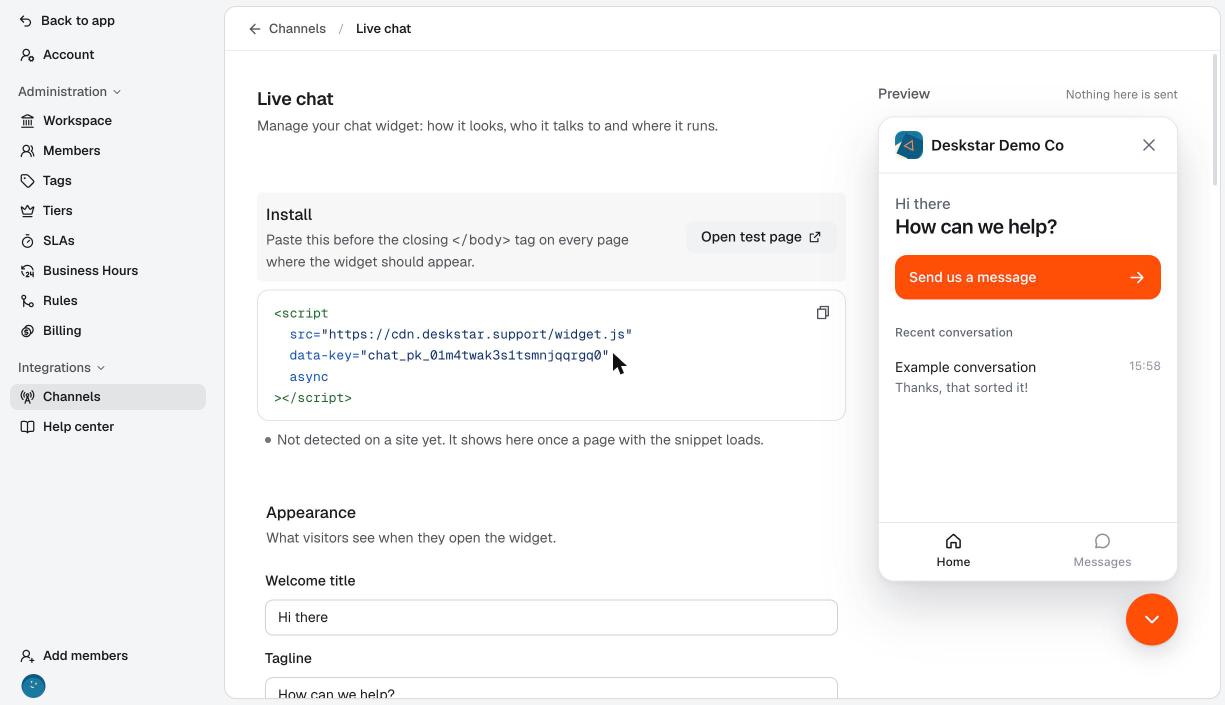Click the Live chat breadcrumb text
This screenshot has width=1225, height=705.
383,29
